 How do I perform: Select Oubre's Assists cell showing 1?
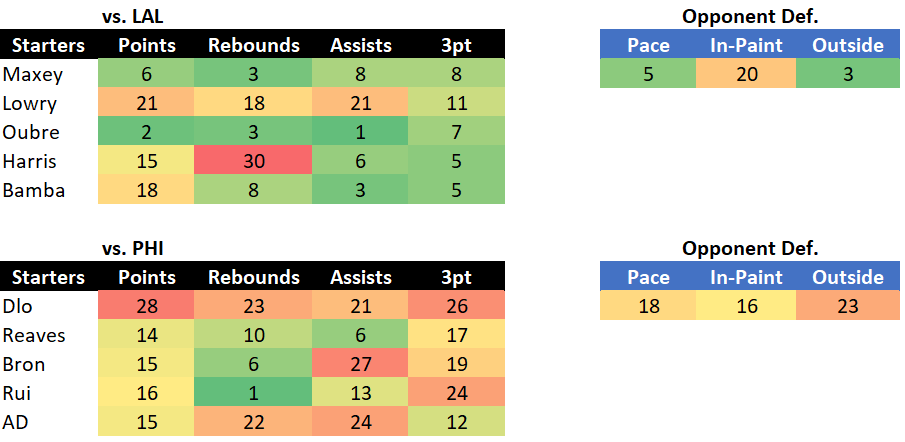[x=361, y=132]
